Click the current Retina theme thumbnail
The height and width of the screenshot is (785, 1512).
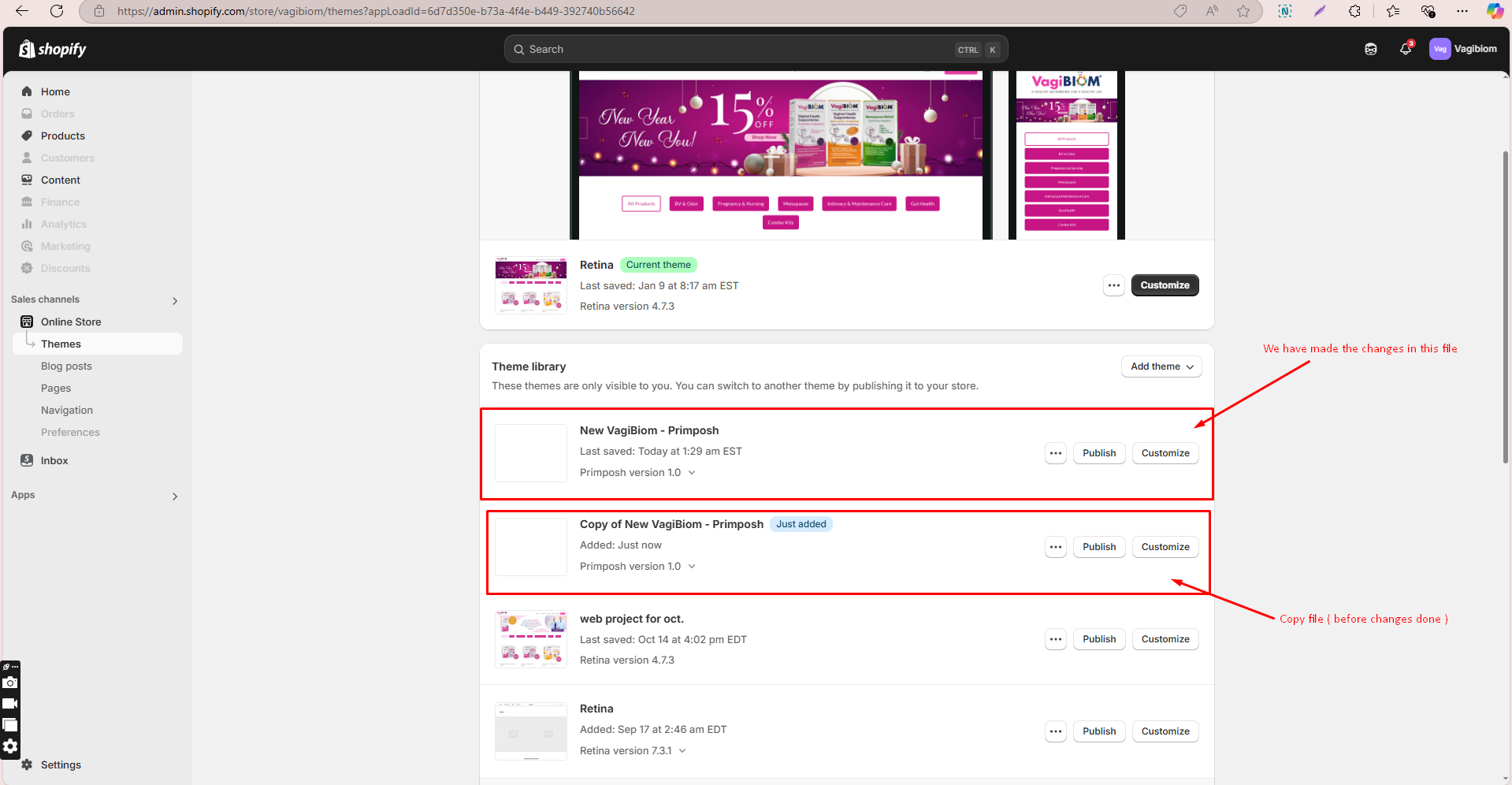coord(531,285)
